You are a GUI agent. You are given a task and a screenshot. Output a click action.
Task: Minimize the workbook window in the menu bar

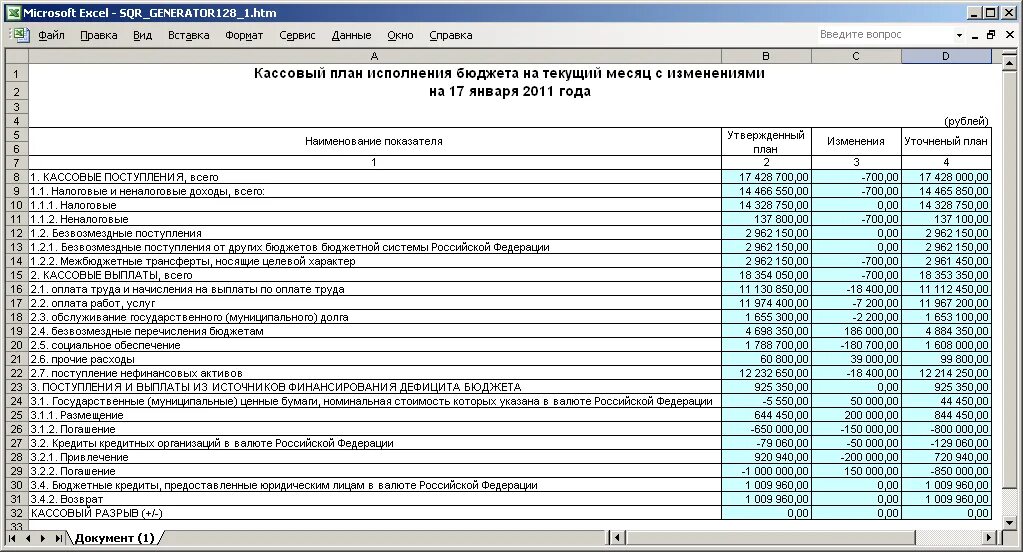point(975,35)
